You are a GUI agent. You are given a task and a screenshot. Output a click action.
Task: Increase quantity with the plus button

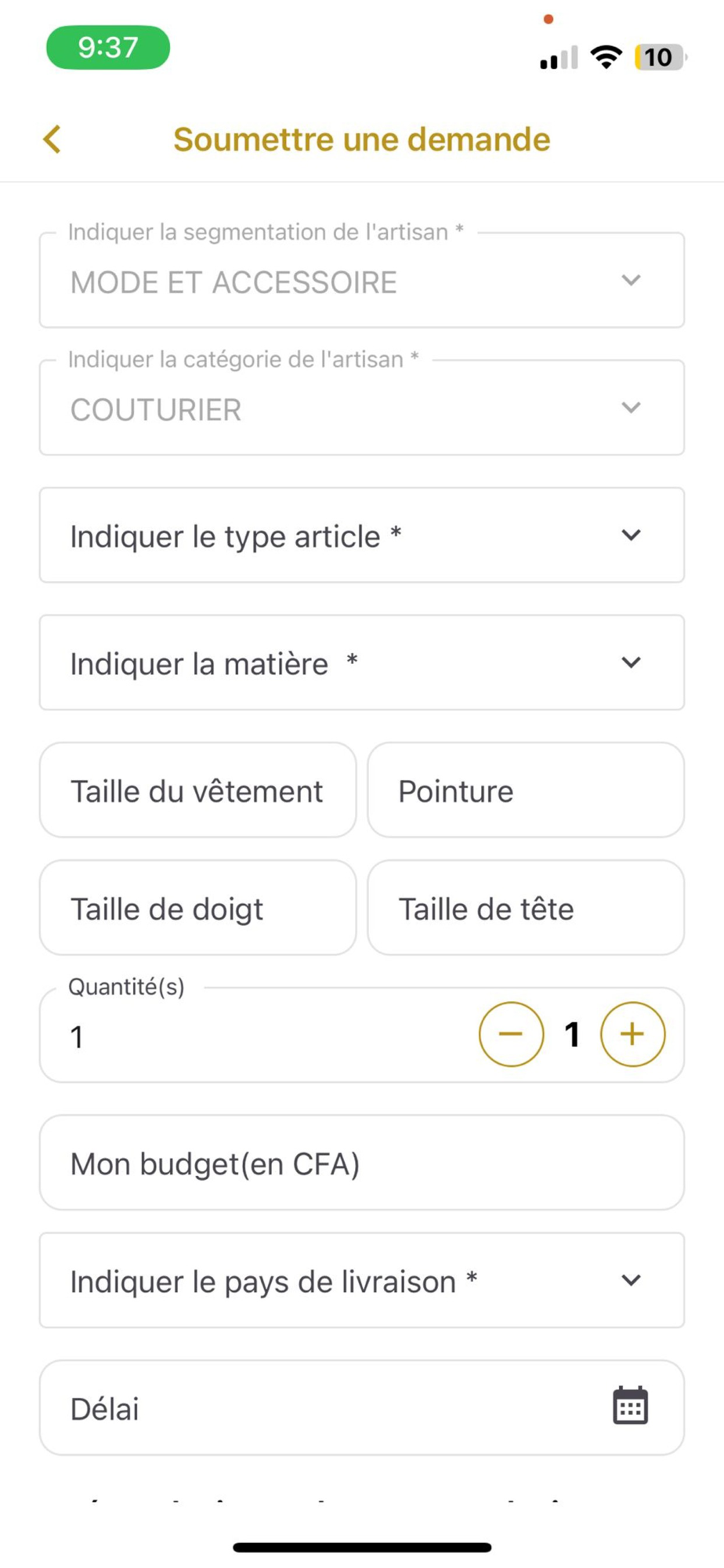632,1034
